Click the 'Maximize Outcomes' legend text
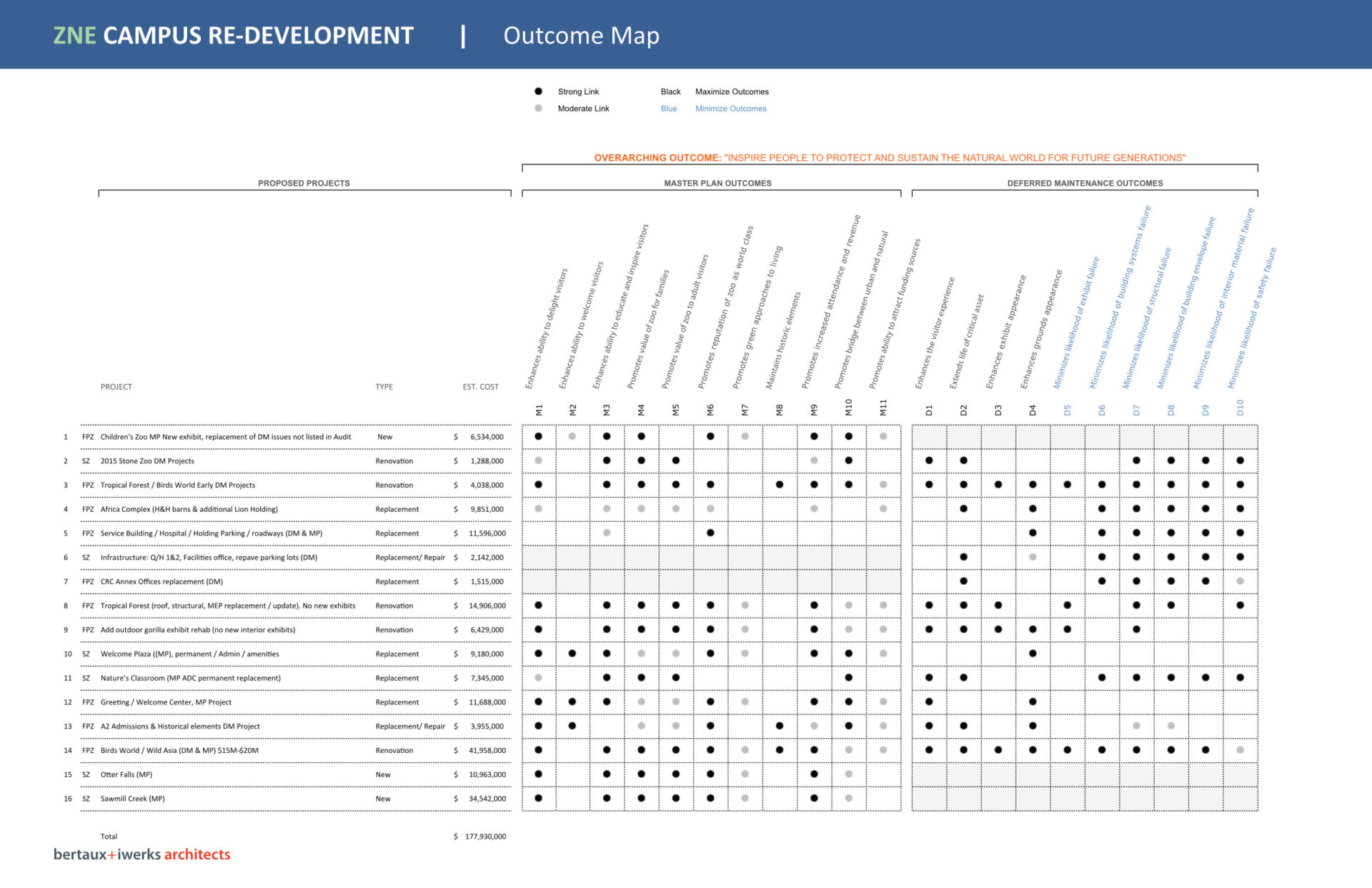This screenshot has width=1372, height=888. coord(732,92)
